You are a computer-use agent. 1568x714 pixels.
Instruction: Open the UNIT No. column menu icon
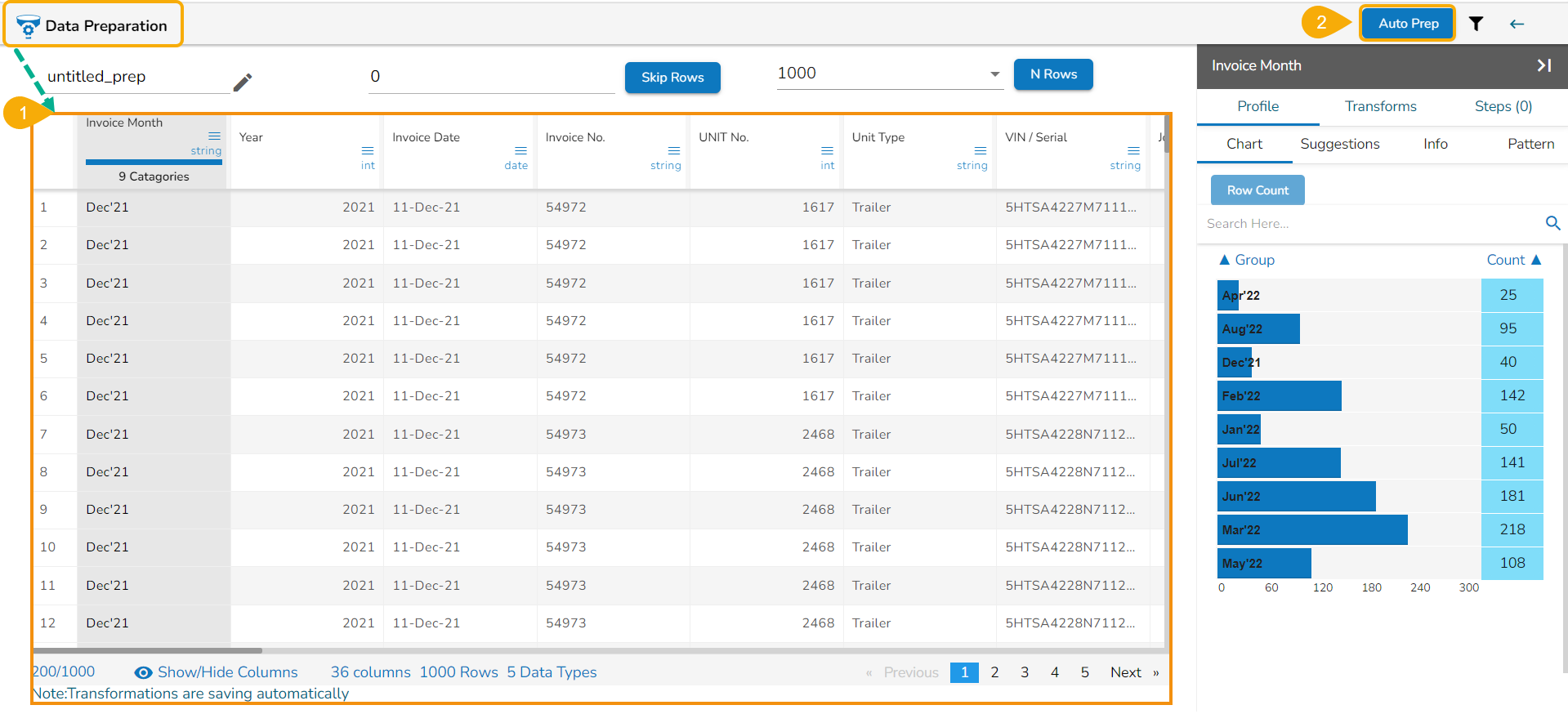(x=827, y=150)
